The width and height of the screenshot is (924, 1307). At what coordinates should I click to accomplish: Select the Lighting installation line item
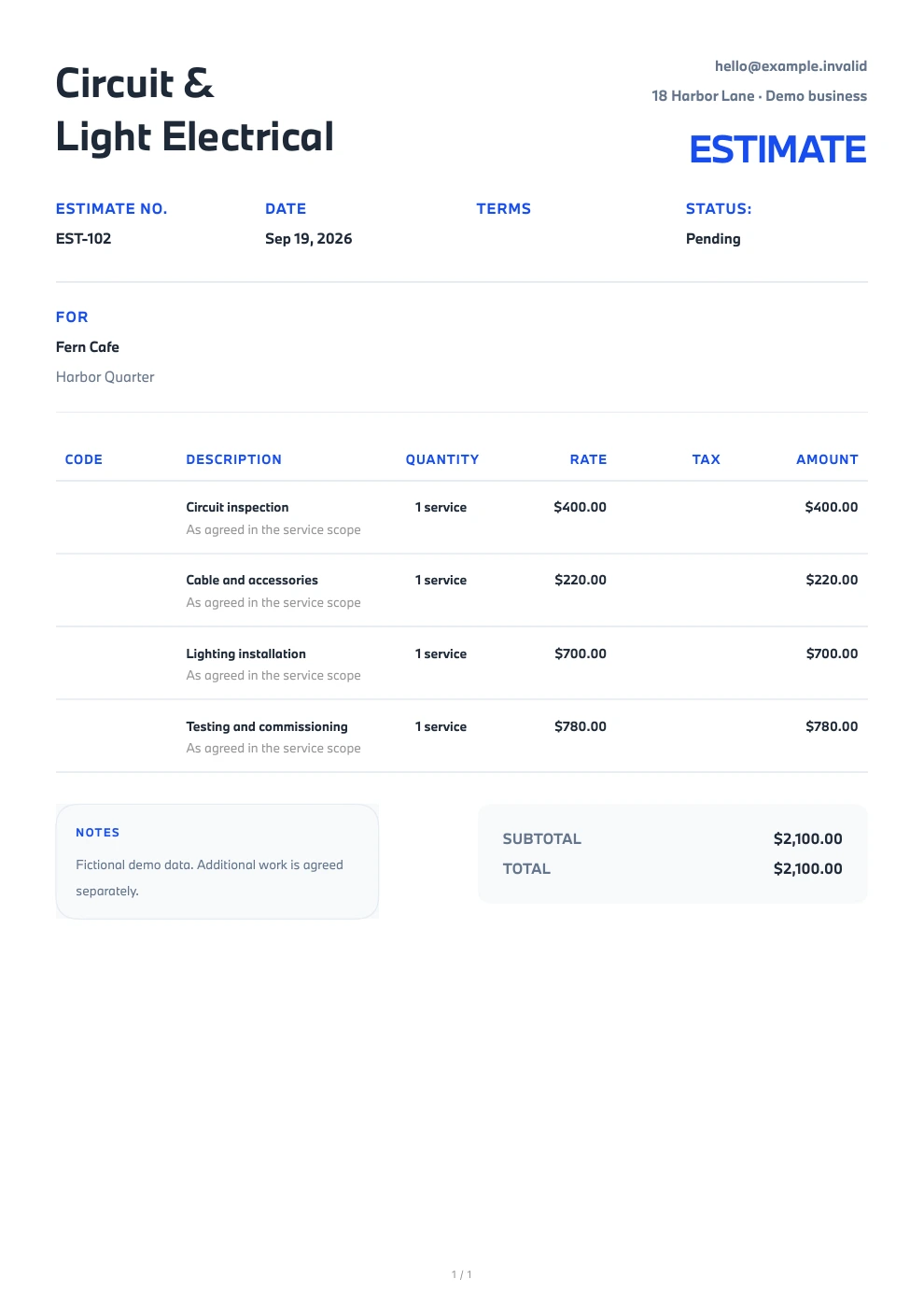pyautogui.click(x=246, y=653)
